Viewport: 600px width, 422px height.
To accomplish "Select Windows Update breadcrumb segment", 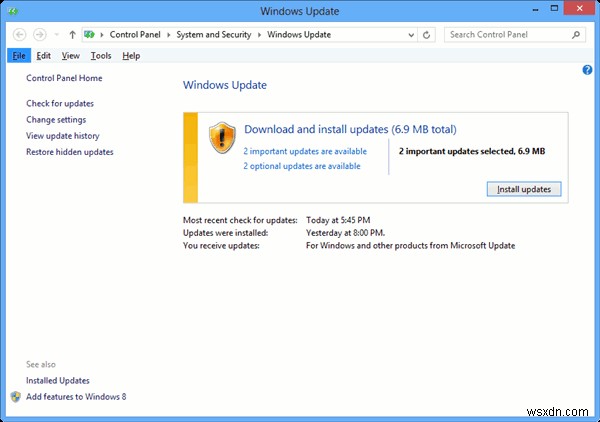I will [x=299, y=35].
